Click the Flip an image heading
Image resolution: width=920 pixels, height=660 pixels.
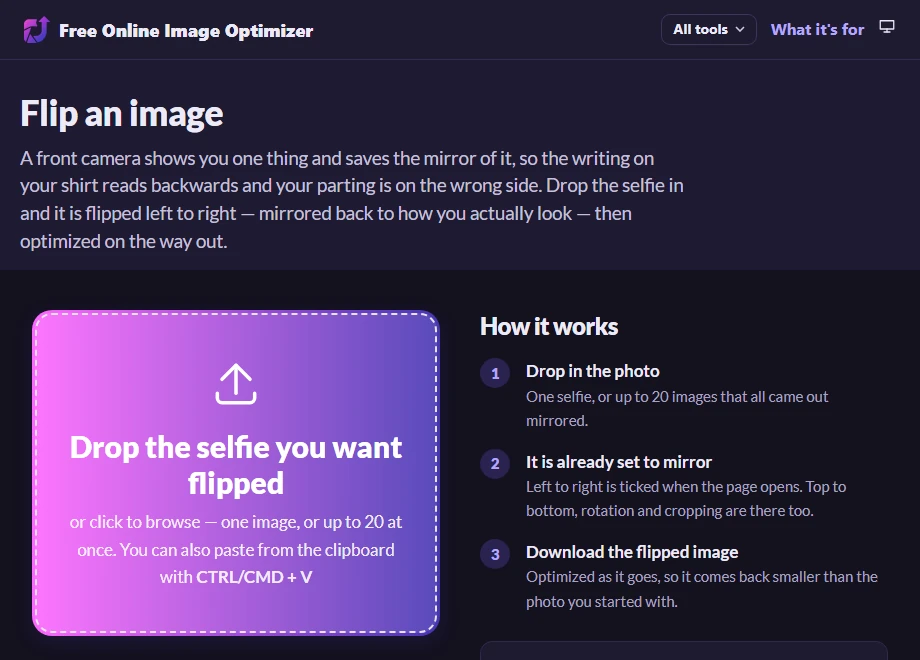tap(122, 113)
